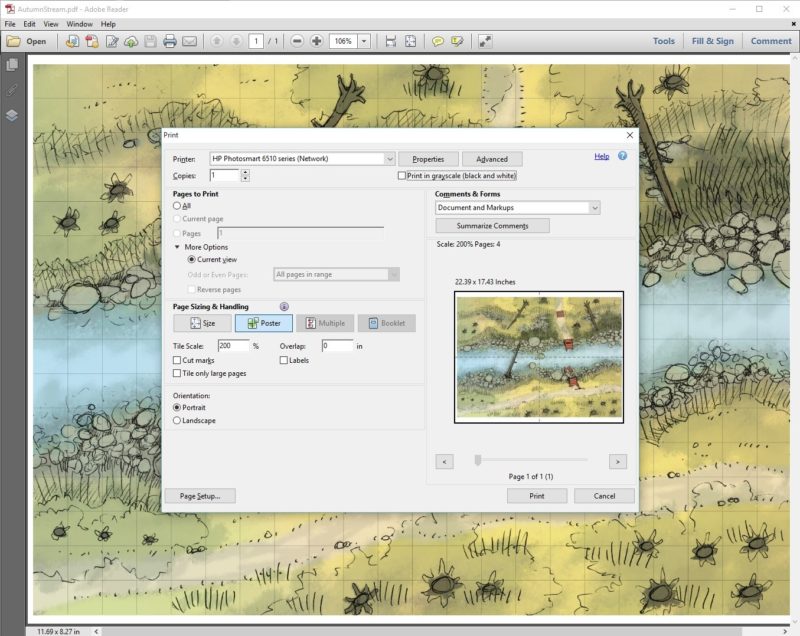The height and width of the screenshot is (636, 800).
Task: Select Landscape orientation
Action: (x=177, y=421)
